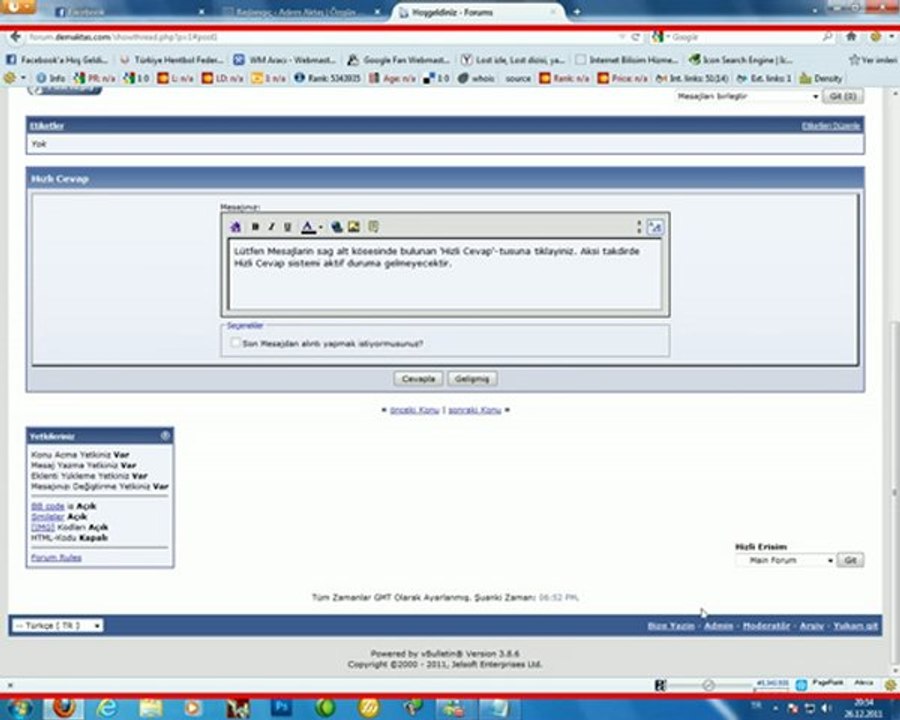Open the browser home page icon
900x720 pixels.
tap(851, 37)
